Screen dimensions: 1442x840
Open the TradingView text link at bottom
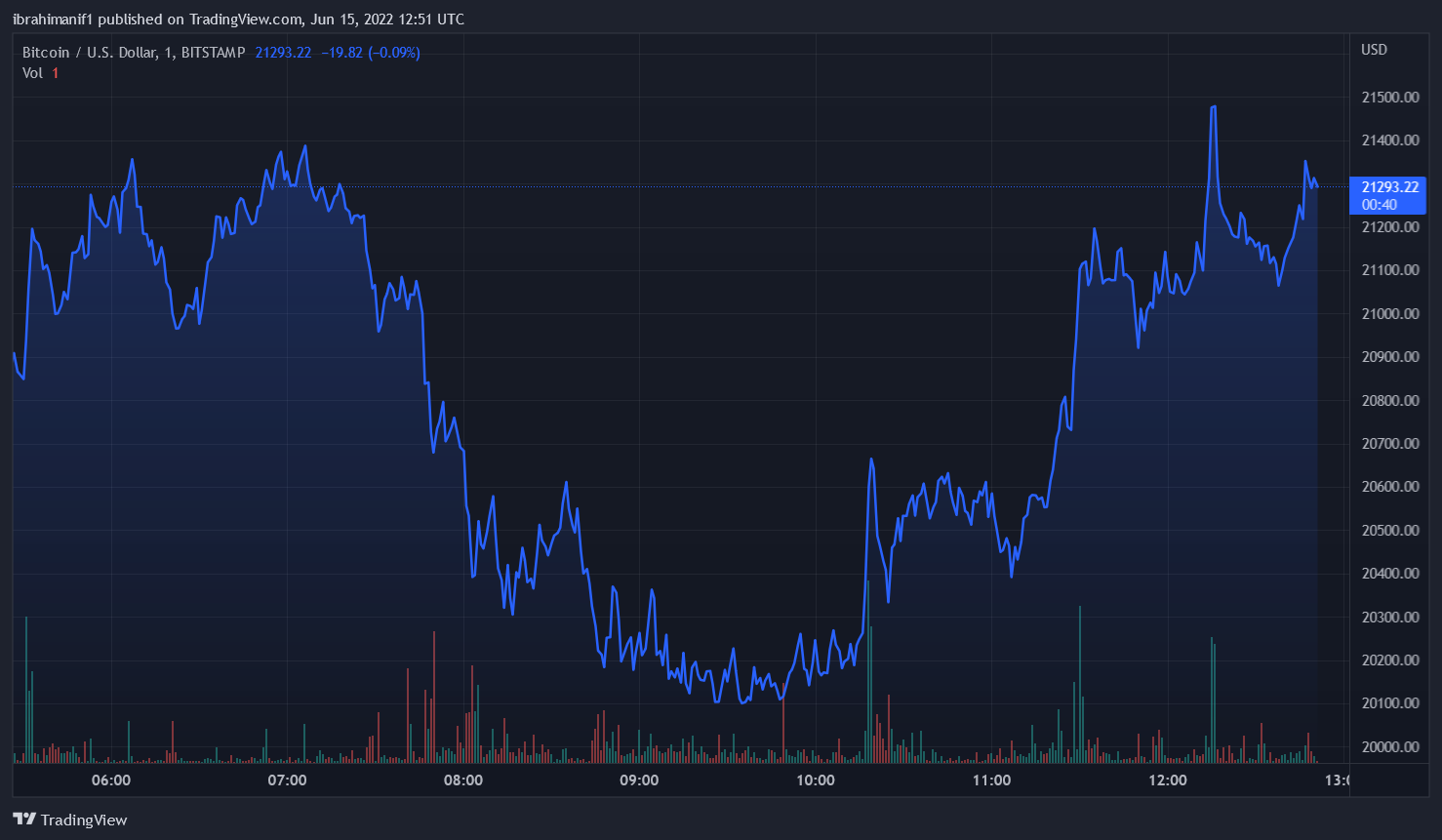[x=84, y=820]
